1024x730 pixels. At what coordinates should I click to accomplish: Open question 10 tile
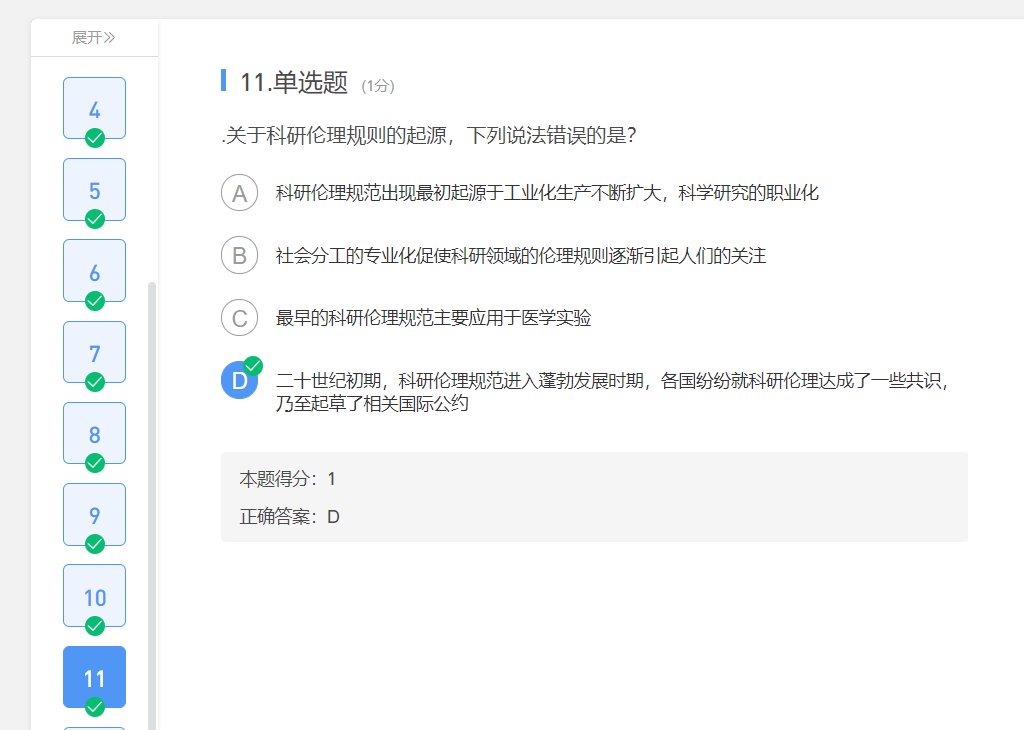[95, 595]
